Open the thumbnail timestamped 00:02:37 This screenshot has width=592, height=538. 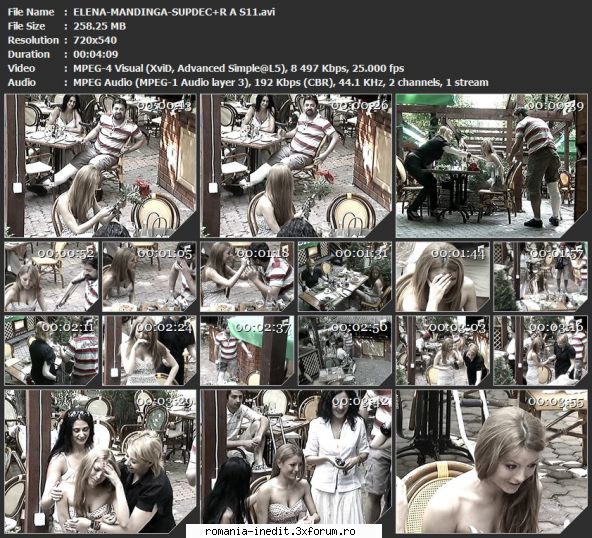coord(247,350)
